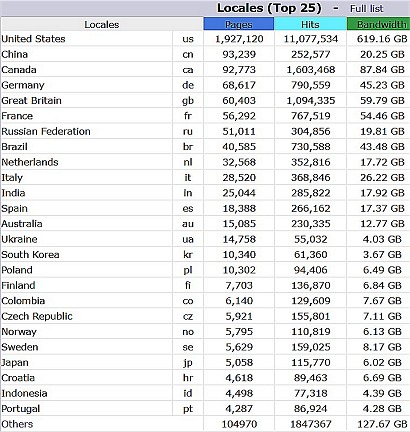Select the United States row name

33,39
